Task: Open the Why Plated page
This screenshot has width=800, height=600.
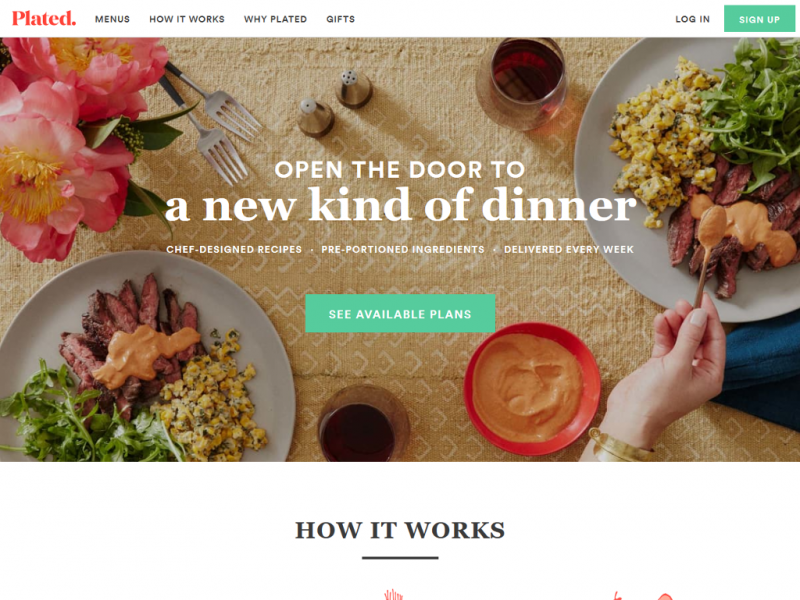Action: click(x=276, y=19)
